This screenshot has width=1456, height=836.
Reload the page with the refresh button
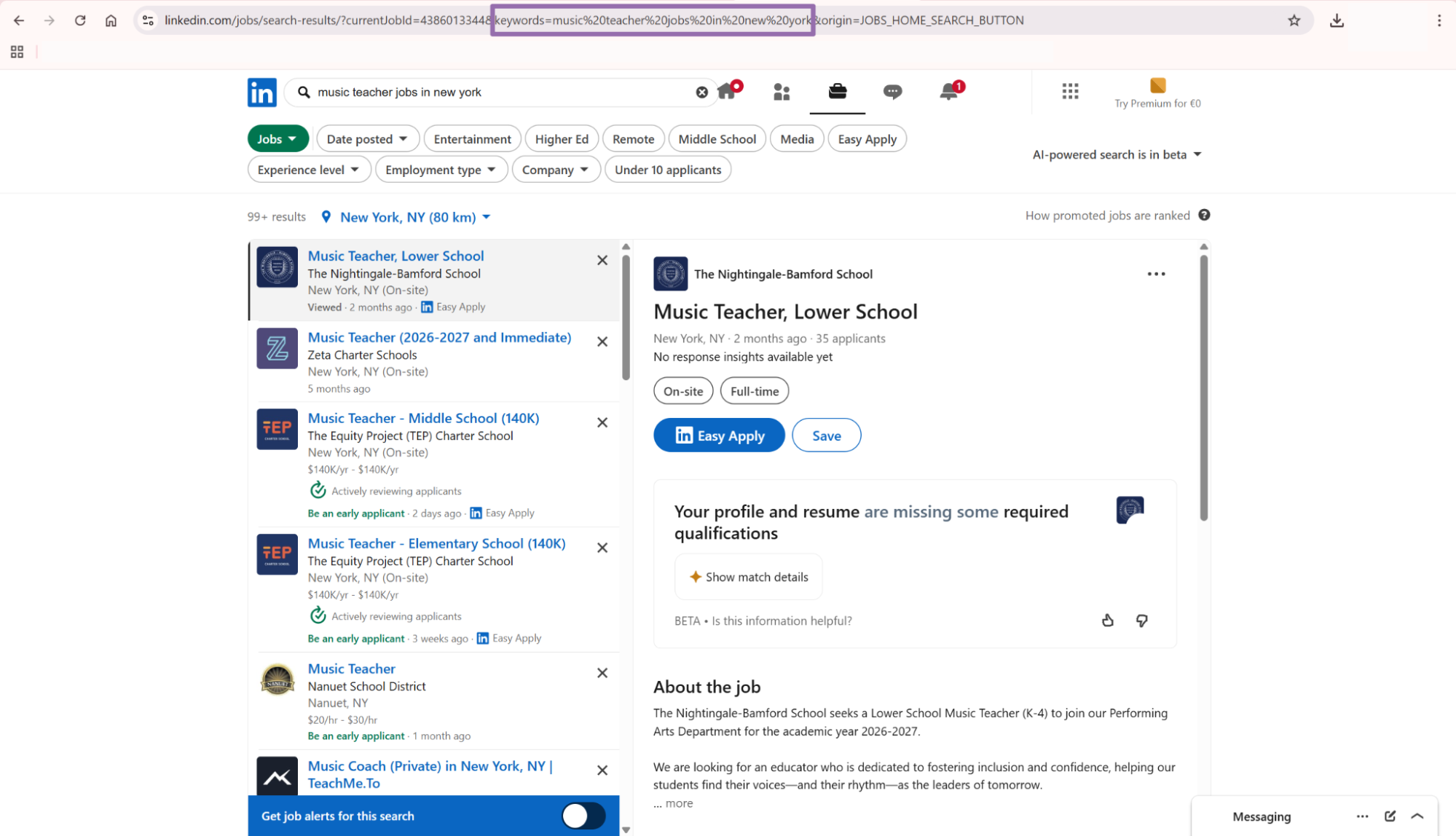tap(80, 20)
